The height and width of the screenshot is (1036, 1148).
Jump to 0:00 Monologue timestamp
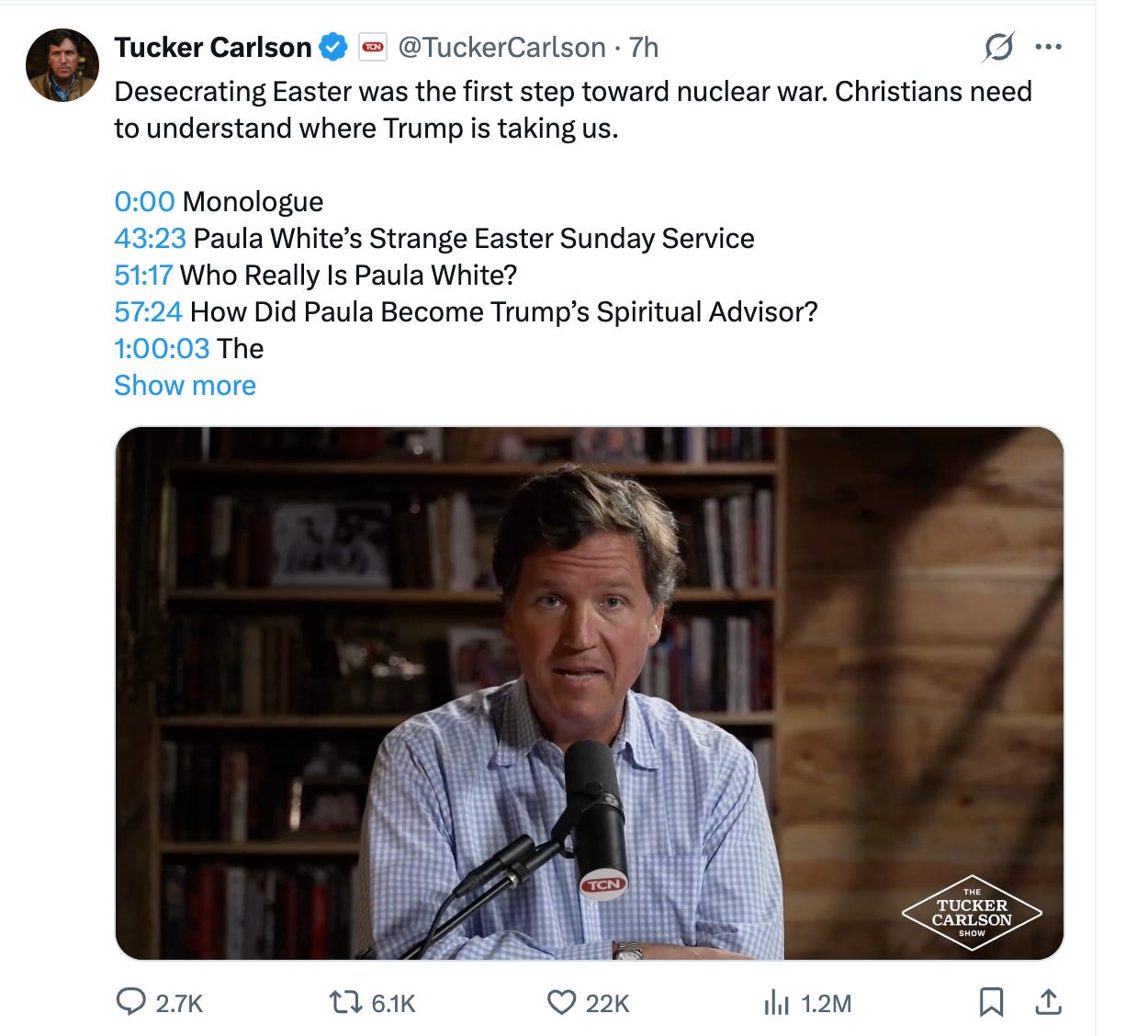144,201
